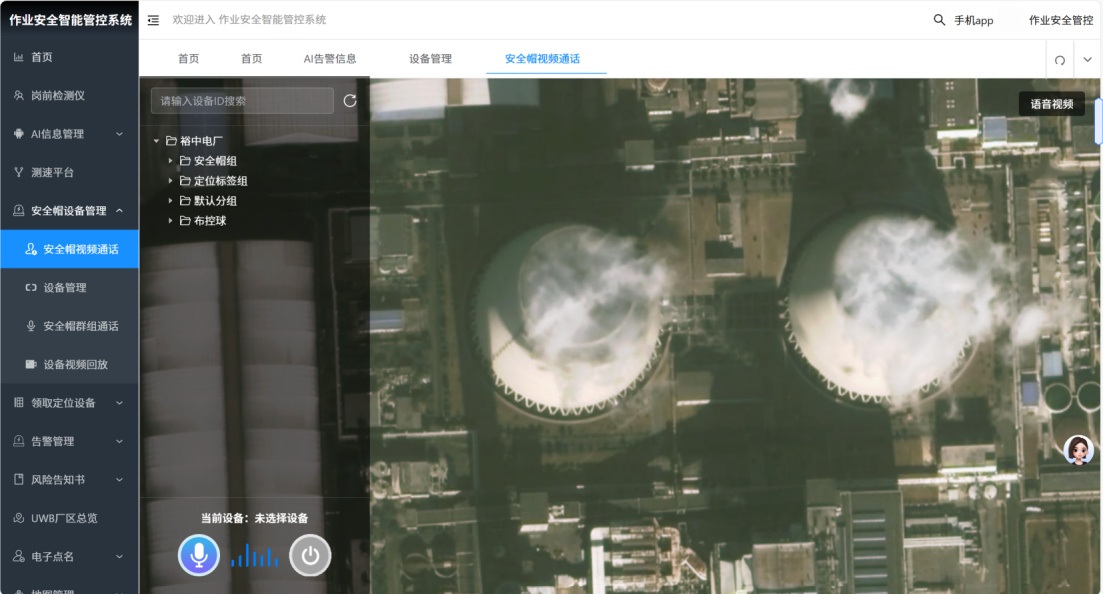Switch to the AI告警信息 tab
Screen dimensions: 1103x594
[x=330, y=59]
